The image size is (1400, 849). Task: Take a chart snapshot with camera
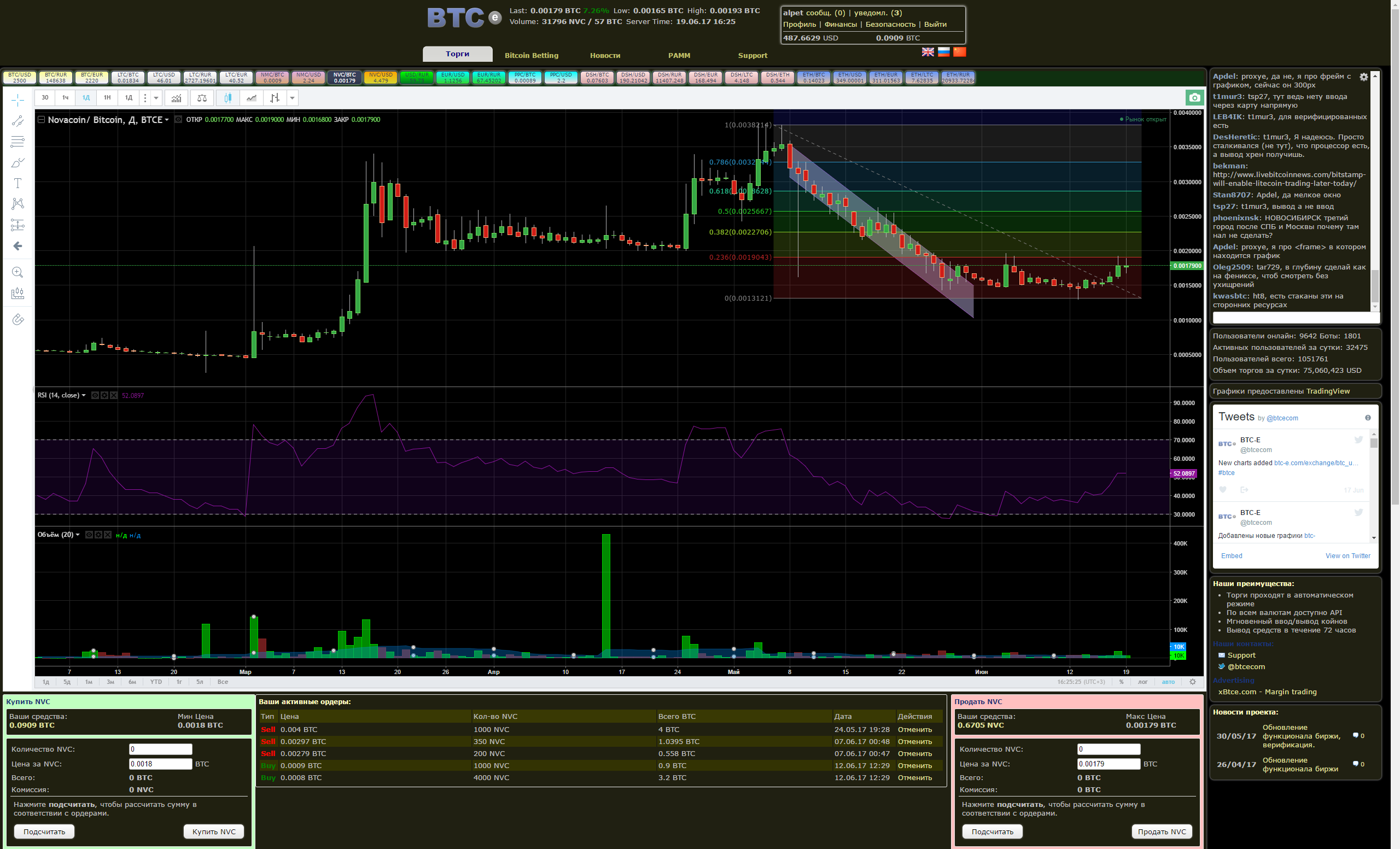(x=1194, y=98)
